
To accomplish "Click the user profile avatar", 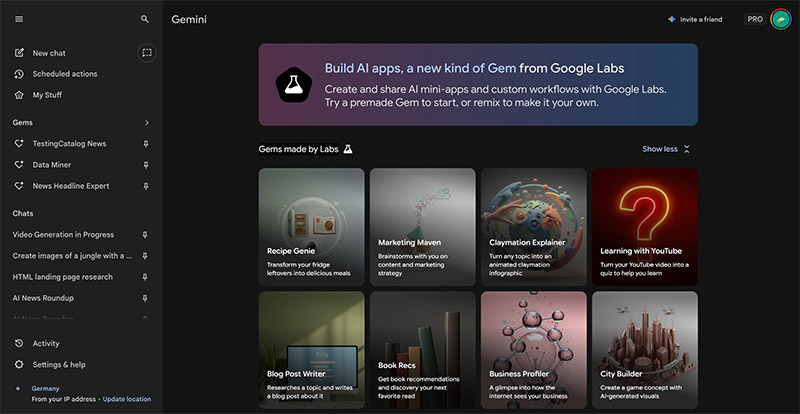I will (x=781, y=19).
